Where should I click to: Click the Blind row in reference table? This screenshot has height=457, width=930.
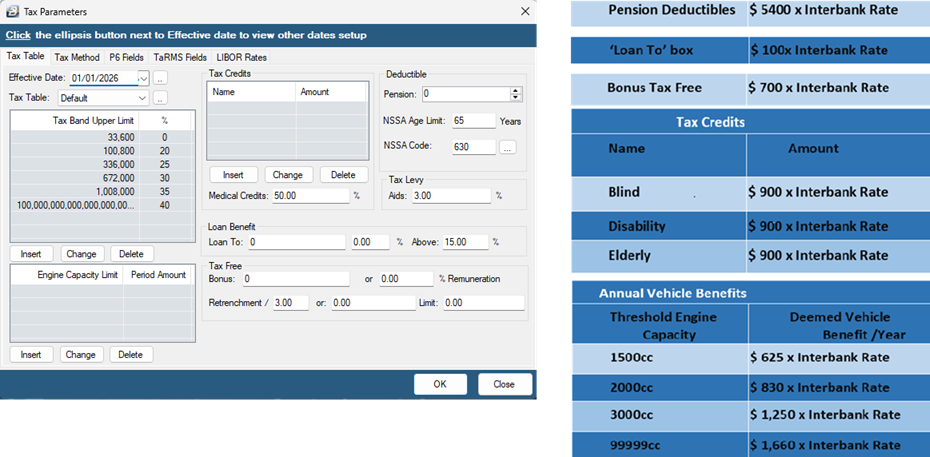coord(750,192)
